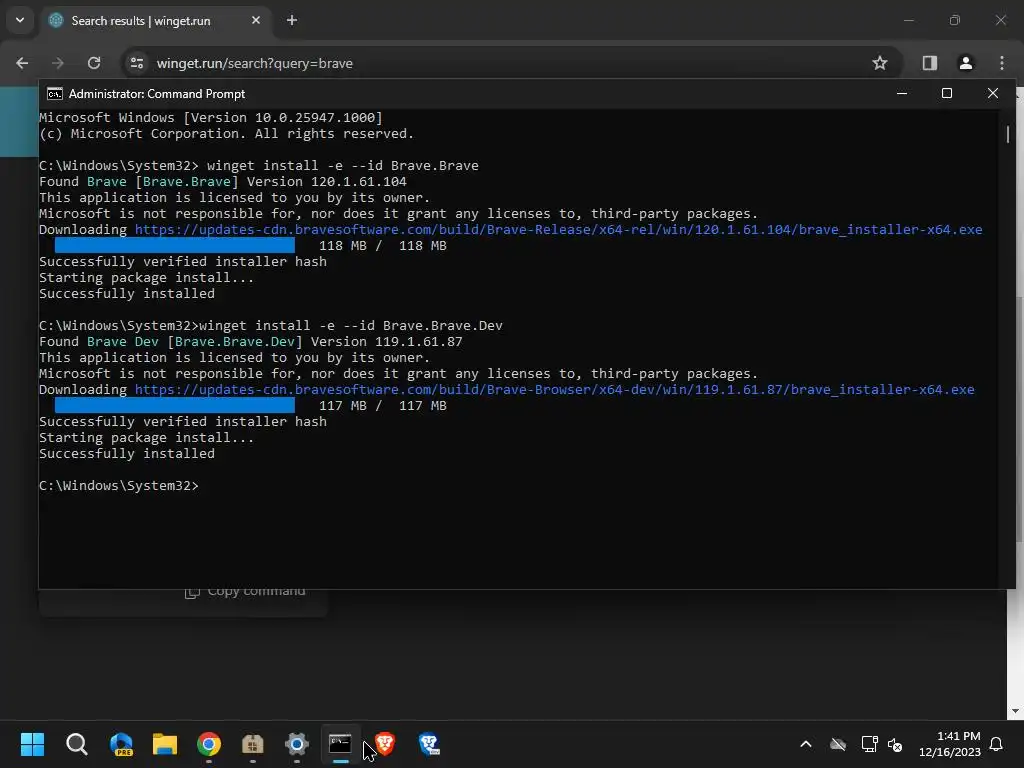The image size is (1024, 768).
Task: Click the 117 MB download progress bar
Action: coord(174,406)
